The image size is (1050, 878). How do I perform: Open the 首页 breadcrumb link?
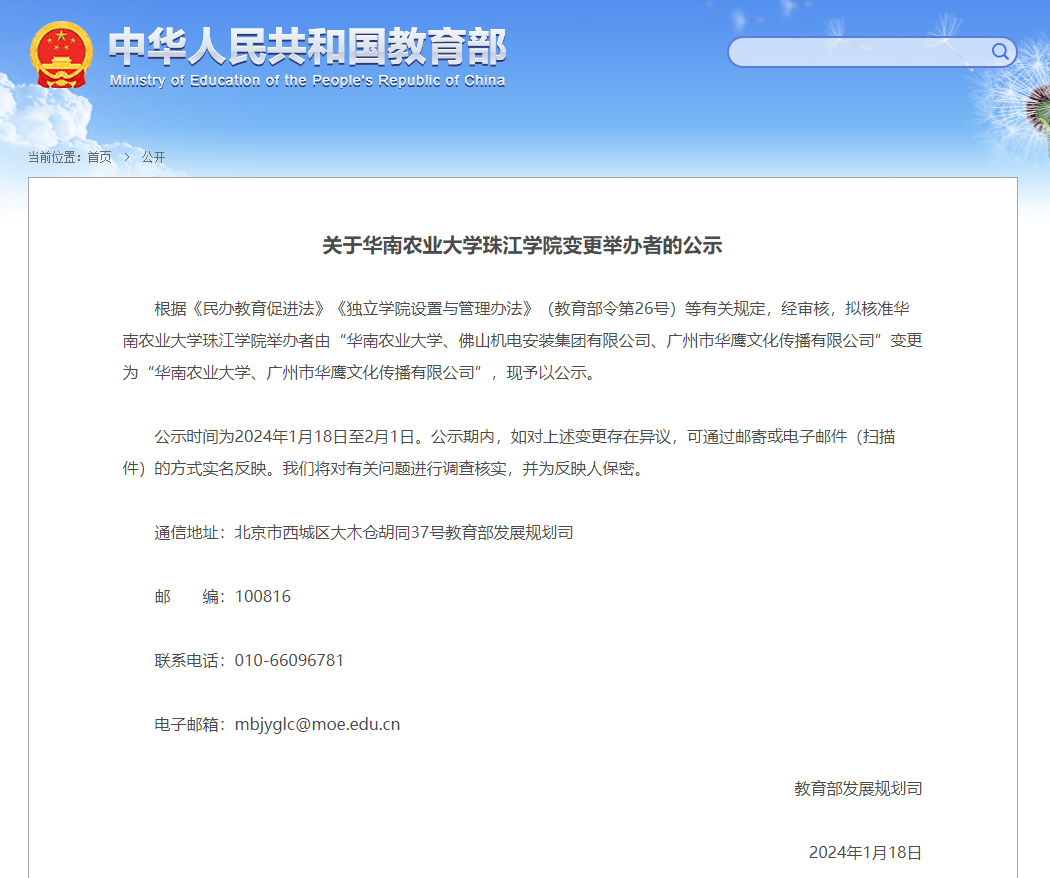tap(99, 157)
